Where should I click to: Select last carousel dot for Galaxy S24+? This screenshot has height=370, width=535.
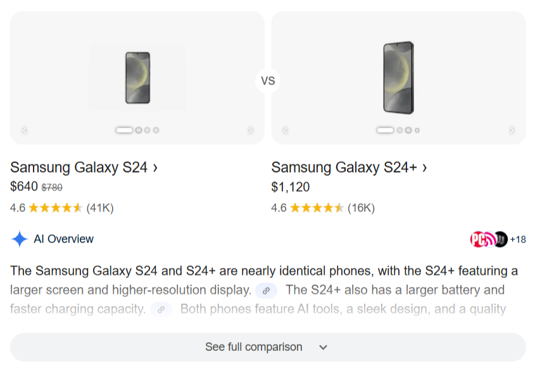(417, 130)
